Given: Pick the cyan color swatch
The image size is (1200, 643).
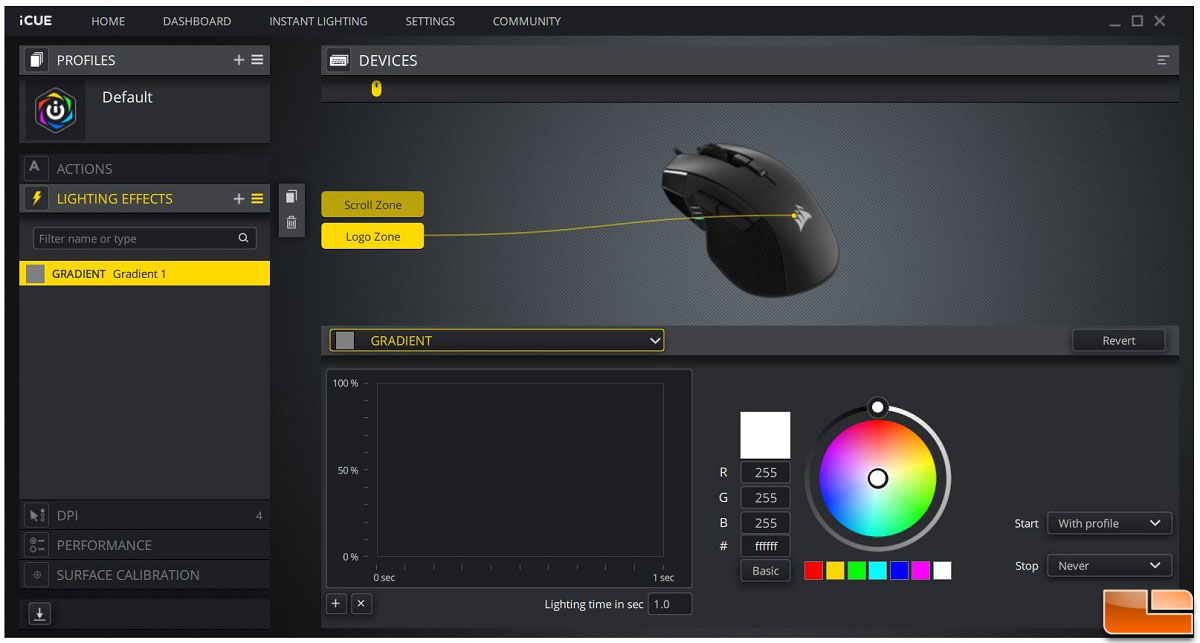Looking at the screenshot, I should [x=878, y=571].
